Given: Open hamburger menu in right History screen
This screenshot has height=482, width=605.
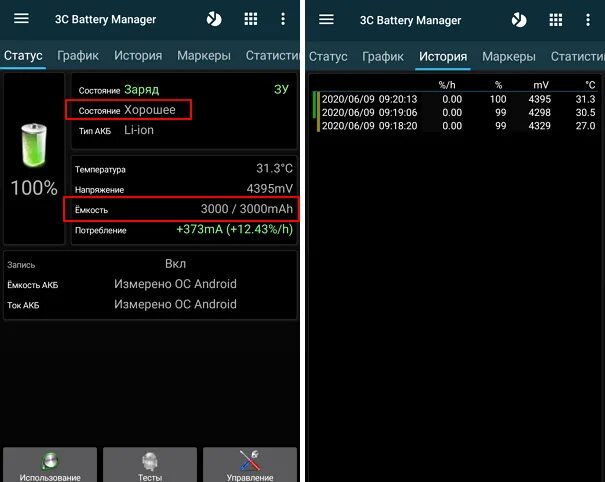Looking at the screenshot, I should tap(326, 19).
